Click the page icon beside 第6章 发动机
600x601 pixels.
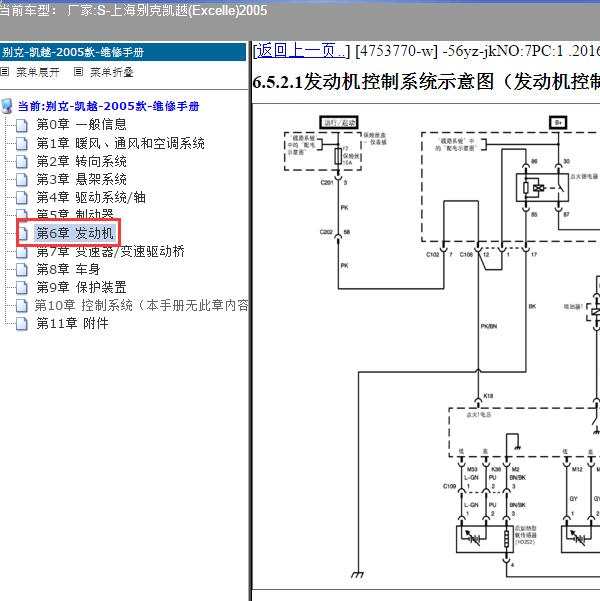click(x=23, y=233)
